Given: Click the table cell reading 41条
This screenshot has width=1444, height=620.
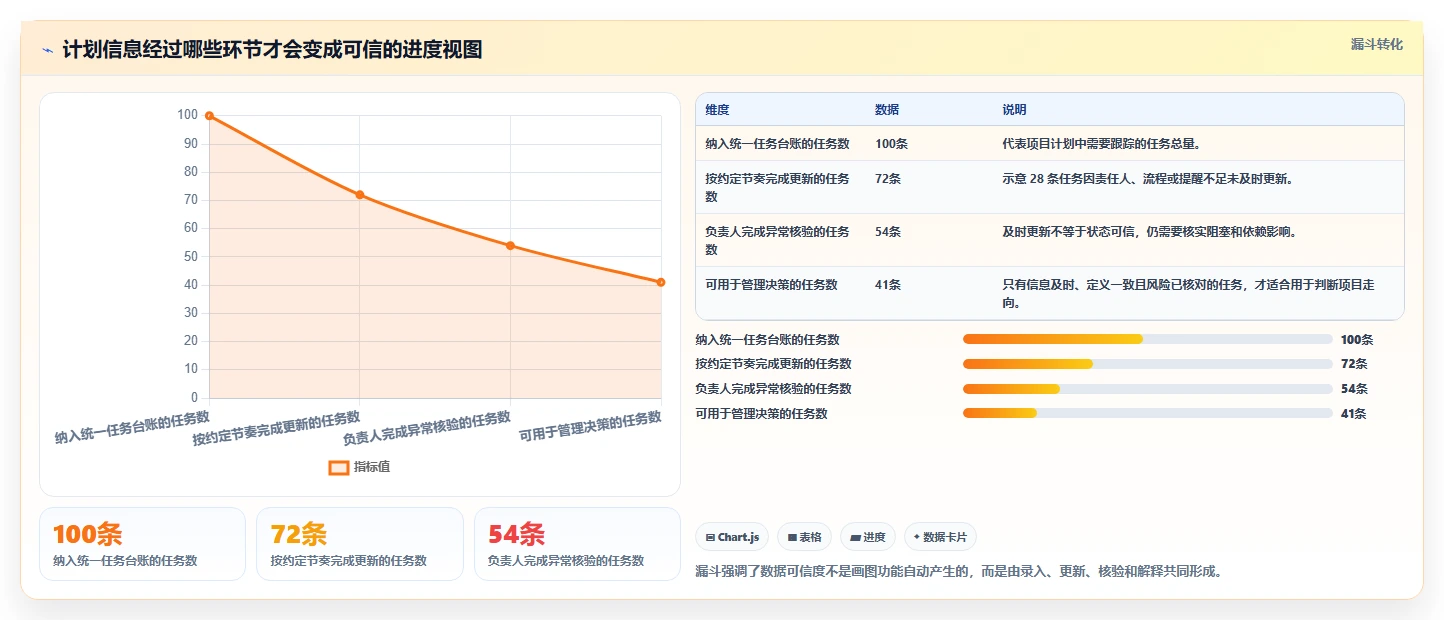Looking at the screenshot, I should (888, 285).
